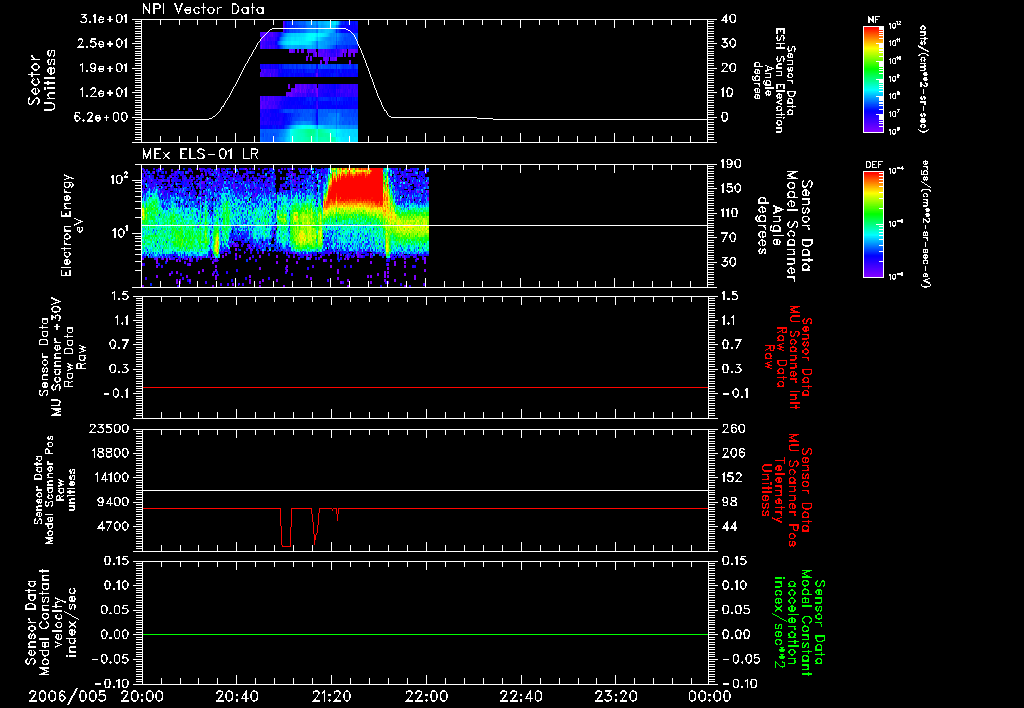This screenshot has width=1024, height=708.
Task: Click the 40 degree elevation tick label
Action: point(729,19)
